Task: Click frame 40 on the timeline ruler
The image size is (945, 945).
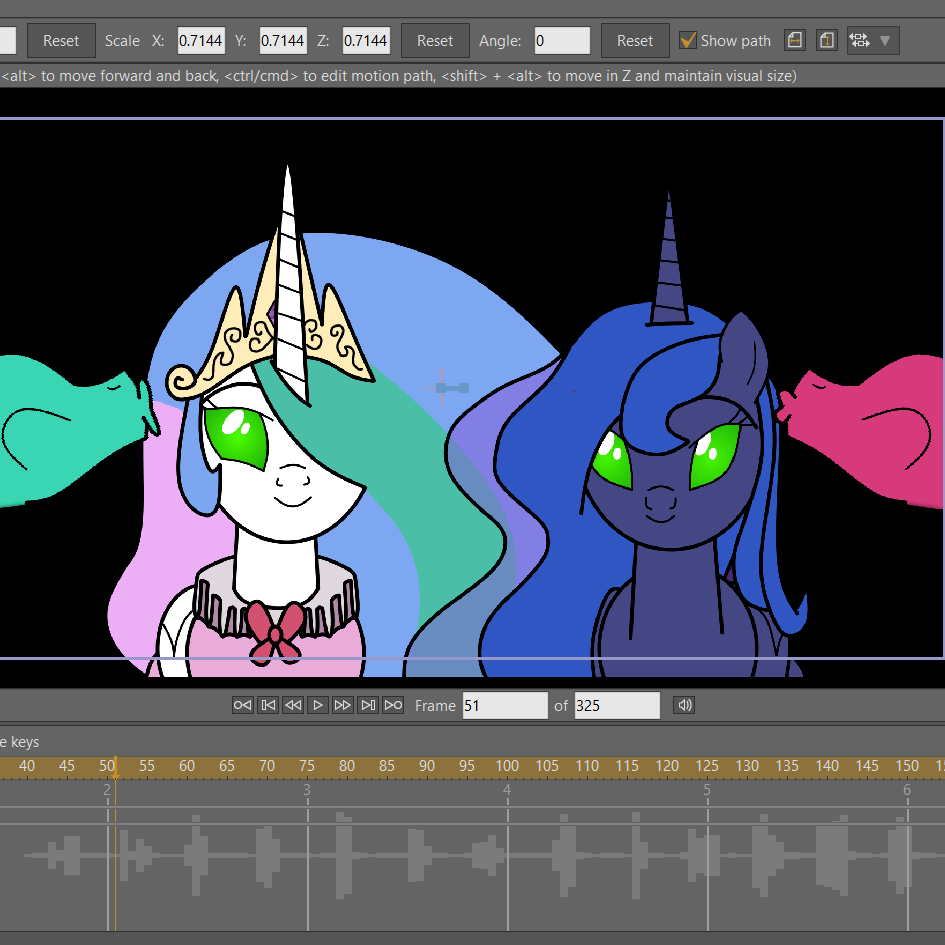Action: pyautogui.click(x=27, y=766)
